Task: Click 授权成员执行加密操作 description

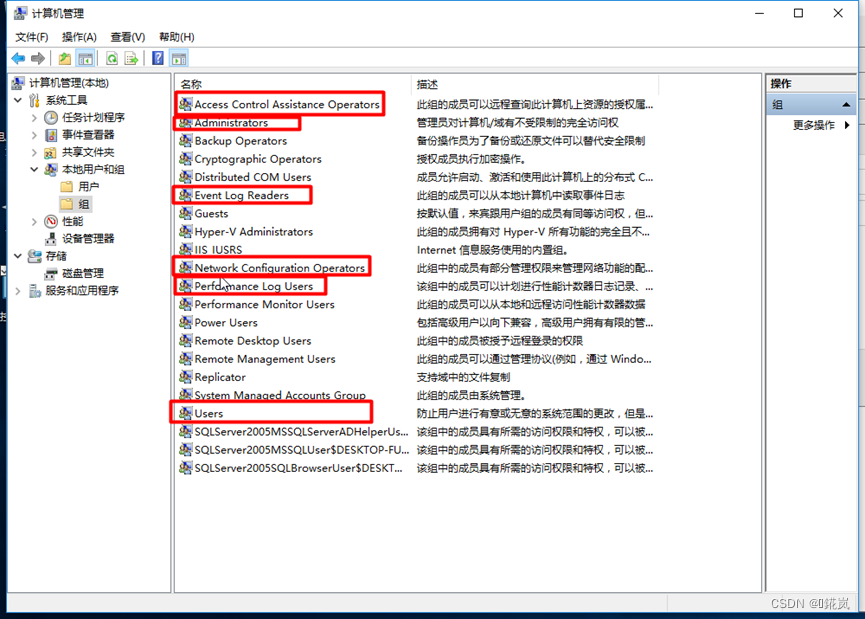Action: (471, 159)
